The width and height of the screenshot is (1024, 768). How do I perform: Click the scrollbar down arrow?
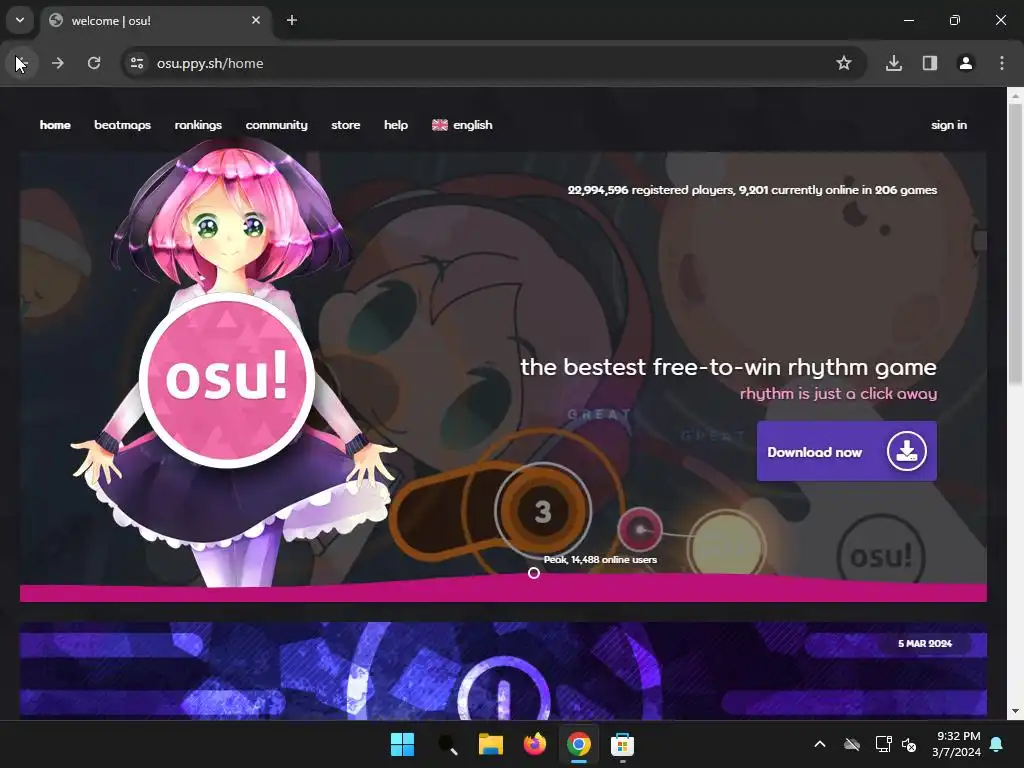click(1016, 711)
